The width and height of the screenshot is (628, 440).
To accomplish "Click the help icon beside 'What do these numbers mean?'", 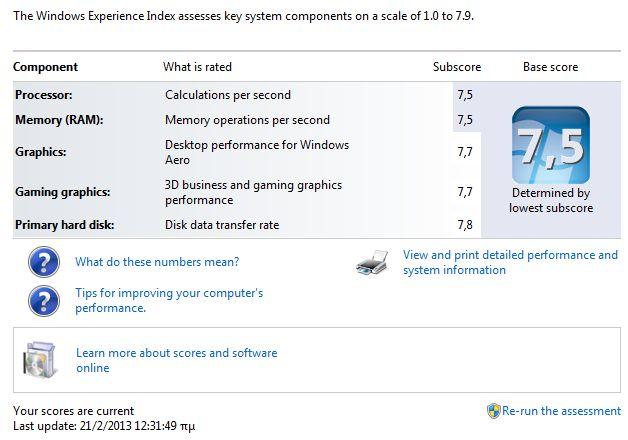I will [x=44, y=262].
